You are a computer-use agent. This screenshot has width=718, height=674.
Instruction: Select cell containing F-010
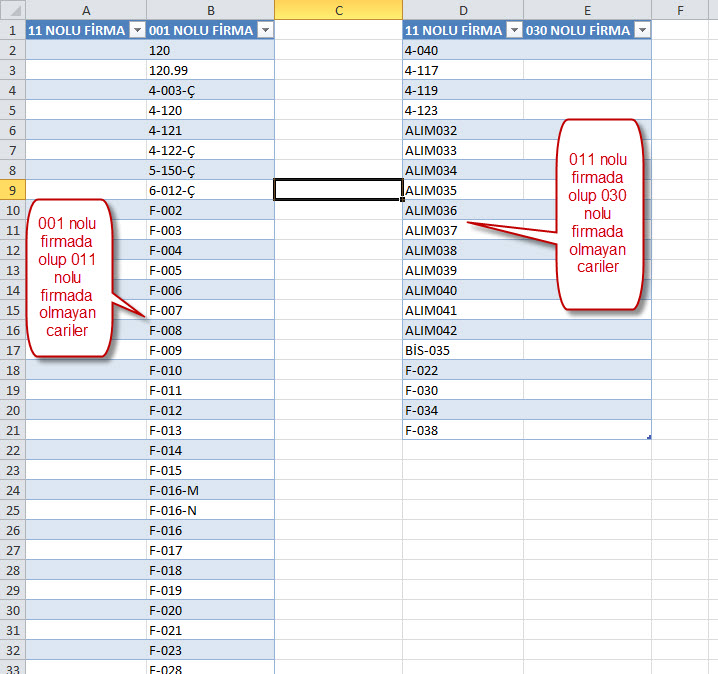[x=211, y=370]
